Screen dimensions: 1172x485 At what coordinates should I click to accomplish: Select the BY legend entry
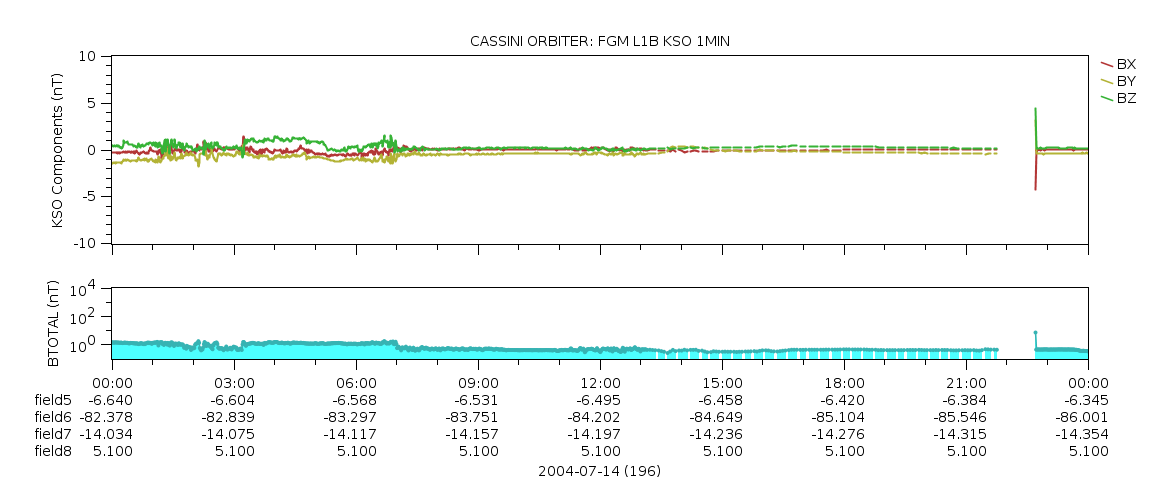tap(1118, 81)
